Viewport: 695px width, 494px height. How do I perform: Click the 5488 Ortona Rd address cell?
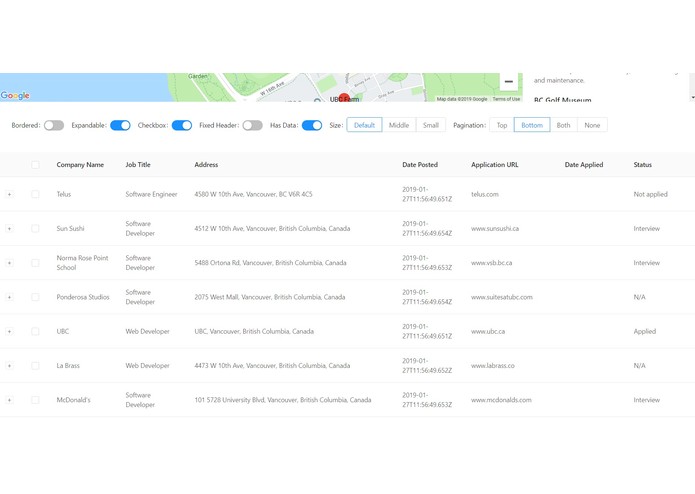click(x=270, y=263)
